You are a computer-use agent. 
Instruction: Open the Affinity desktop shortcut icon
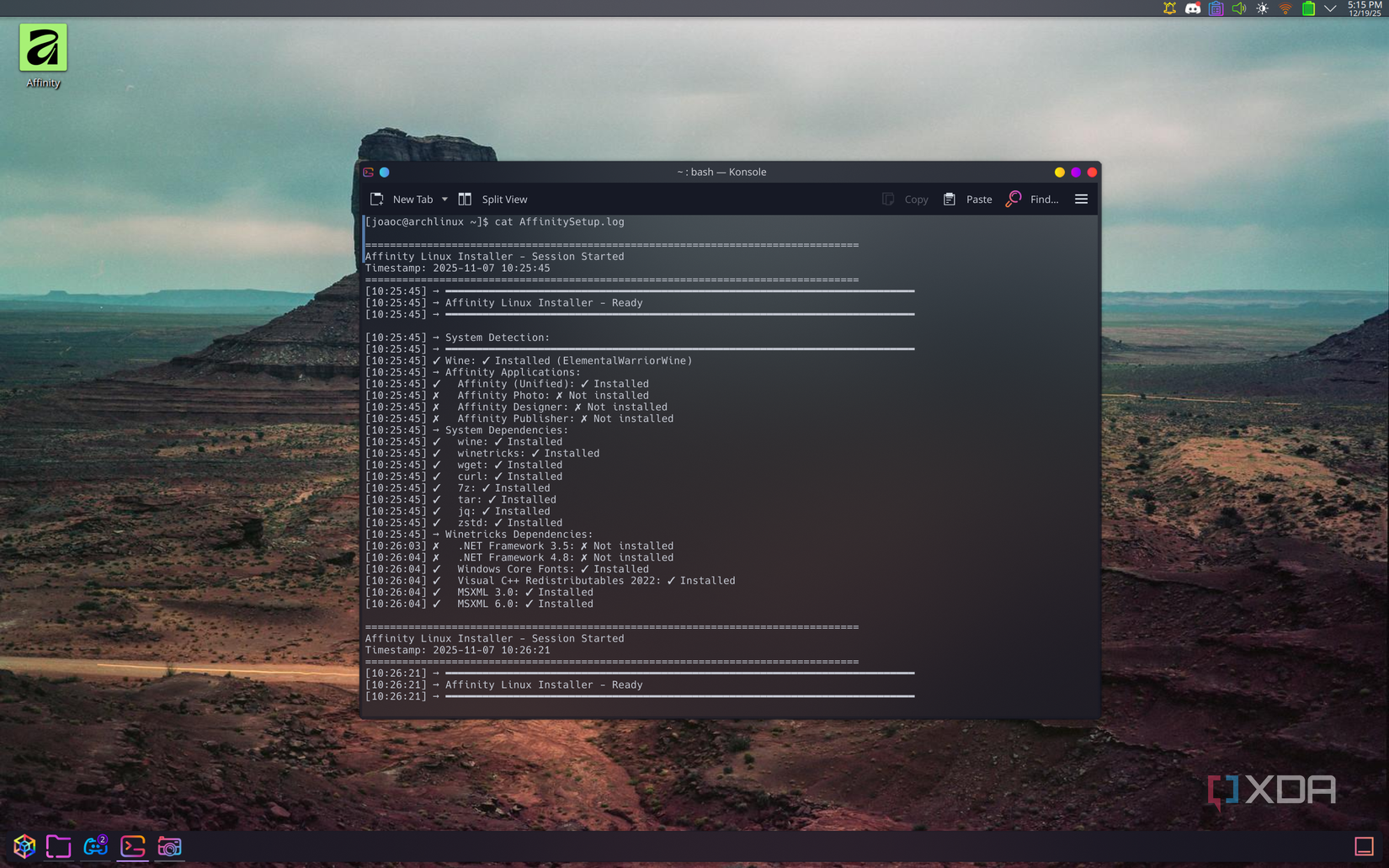pos(43,56)
